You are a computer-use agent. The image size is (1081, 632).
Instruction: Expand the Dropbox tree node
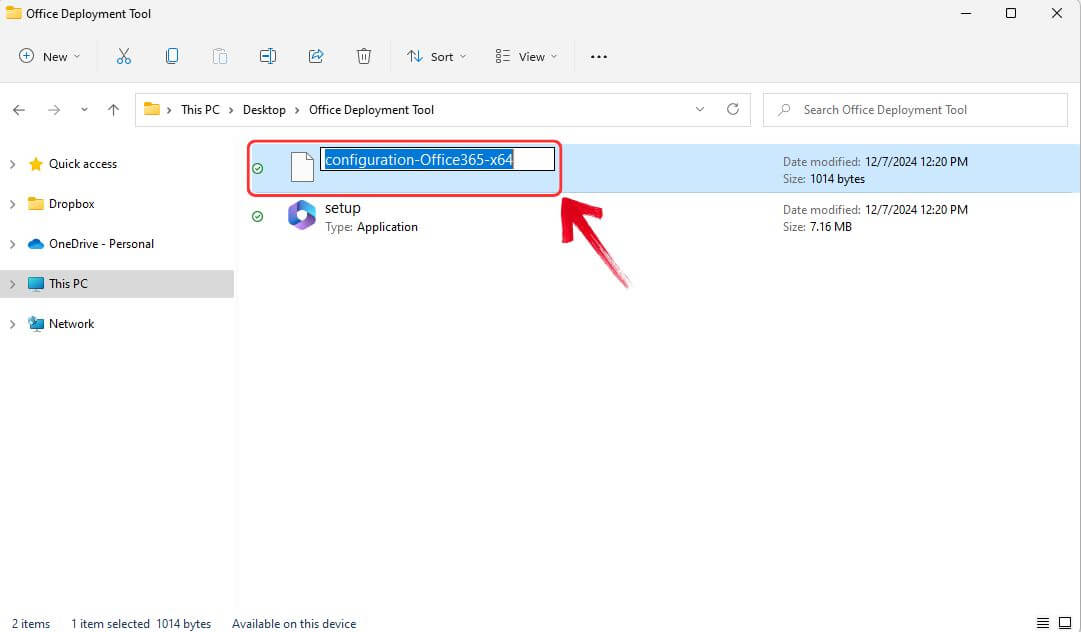click(x=12, y=204)
